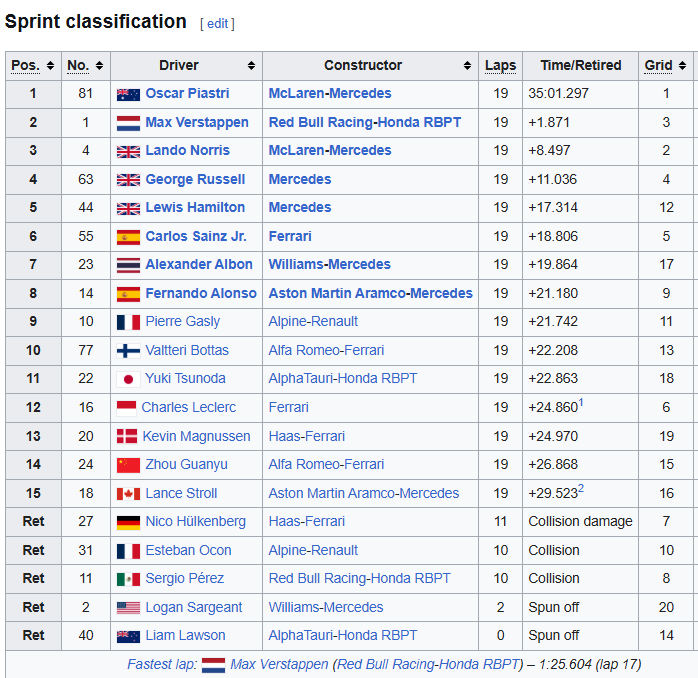Click the Laps column header
This screenshot has width=698, height=678.
(500, 66)
